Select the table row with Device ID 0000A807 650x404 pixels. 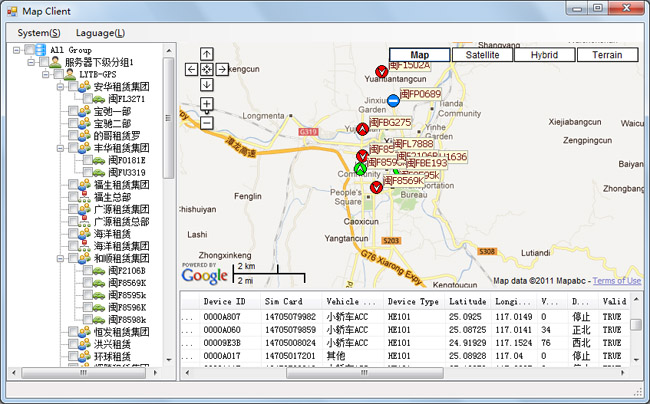pos(405,317)
